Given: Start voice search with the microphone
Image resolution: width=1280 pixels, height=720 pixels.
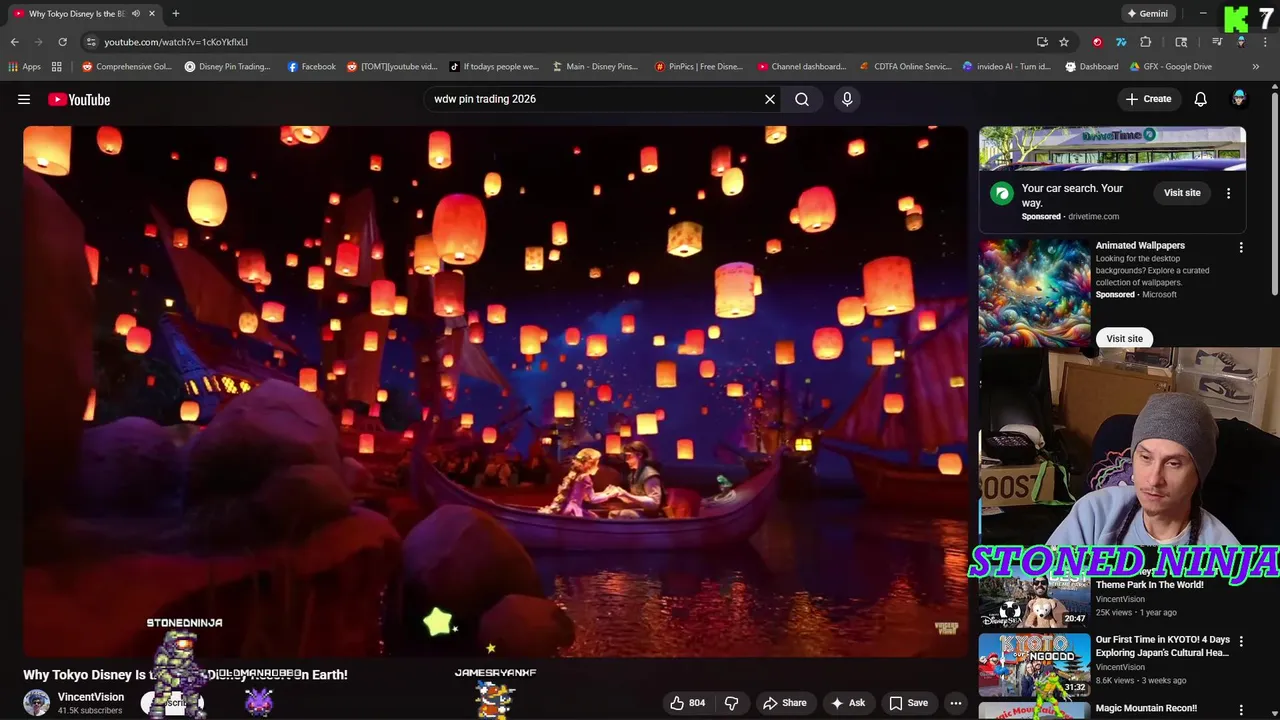Looking at the screenshot, I should (847, 99).
